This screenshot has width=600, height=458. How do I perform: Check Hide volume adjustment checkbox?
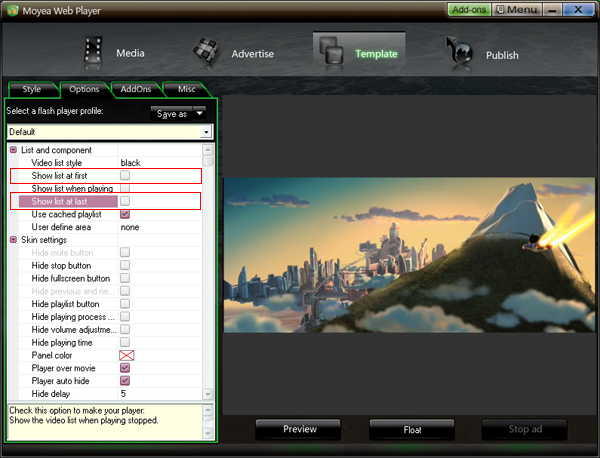(125, 329)
